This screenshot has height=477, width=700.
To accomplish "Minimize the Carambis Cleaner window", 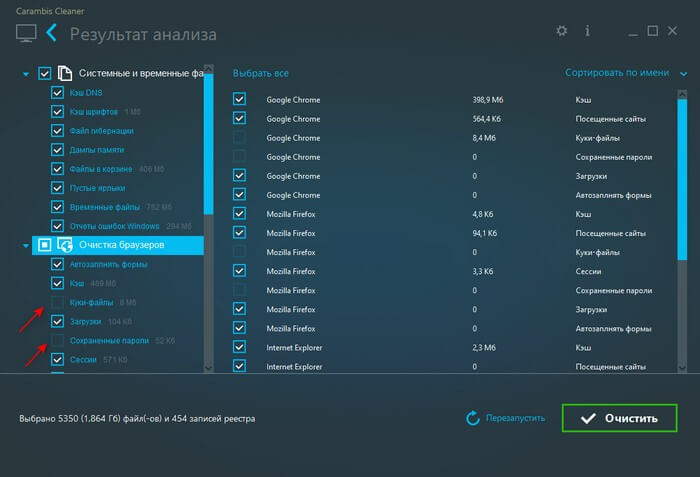I will pyautogui.click(x=633, y=32).
